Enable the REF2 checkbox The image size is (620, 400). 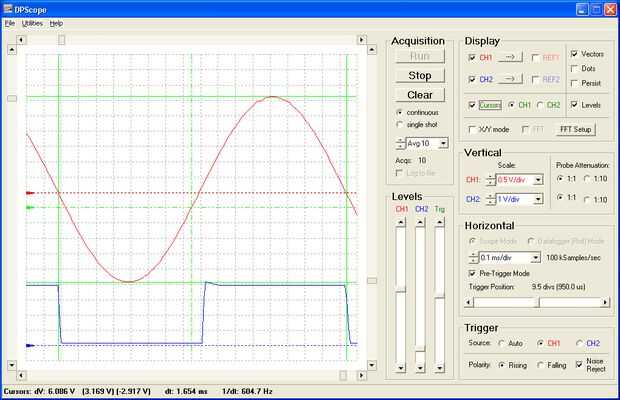(x=535, y=80)
